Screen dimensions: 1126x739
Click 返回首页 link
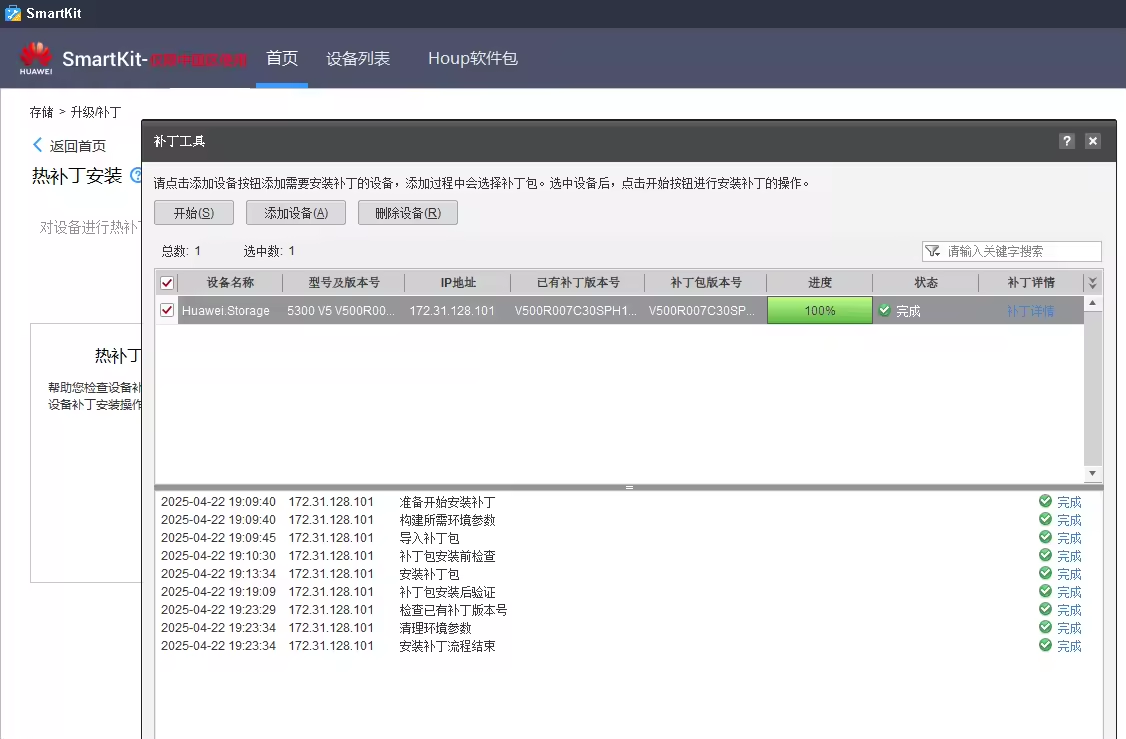(x=78, y=146)
